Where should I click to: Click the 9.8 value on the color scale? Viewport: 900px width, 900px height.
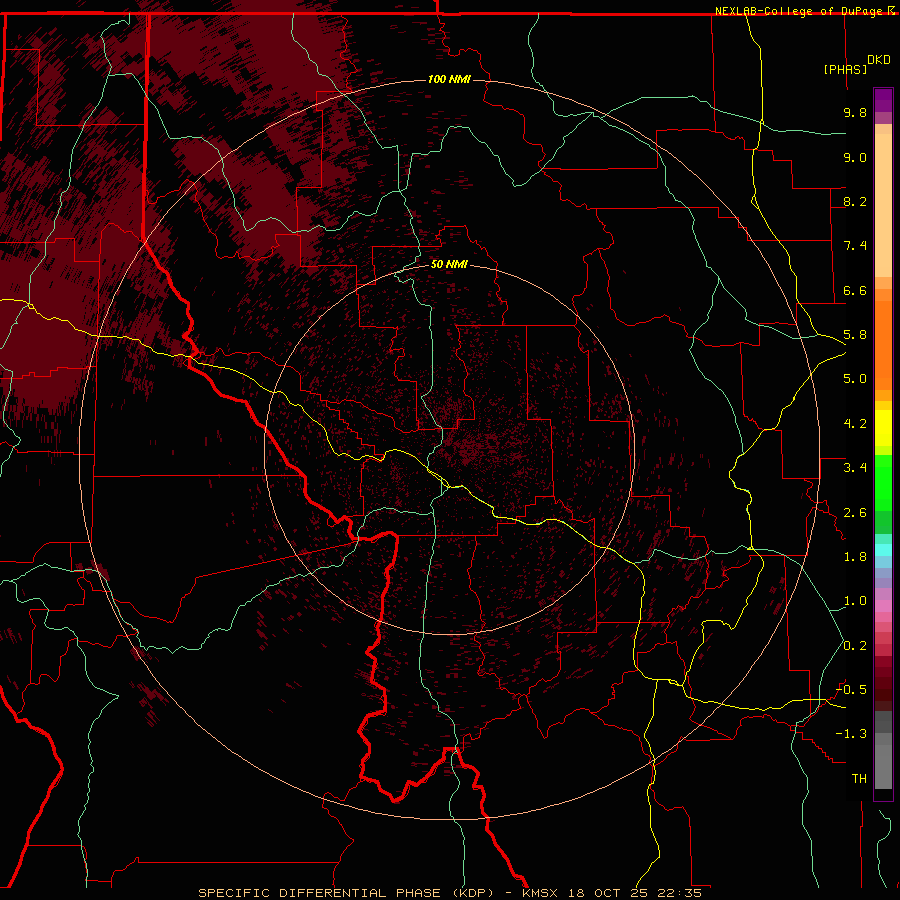(855, 112)
